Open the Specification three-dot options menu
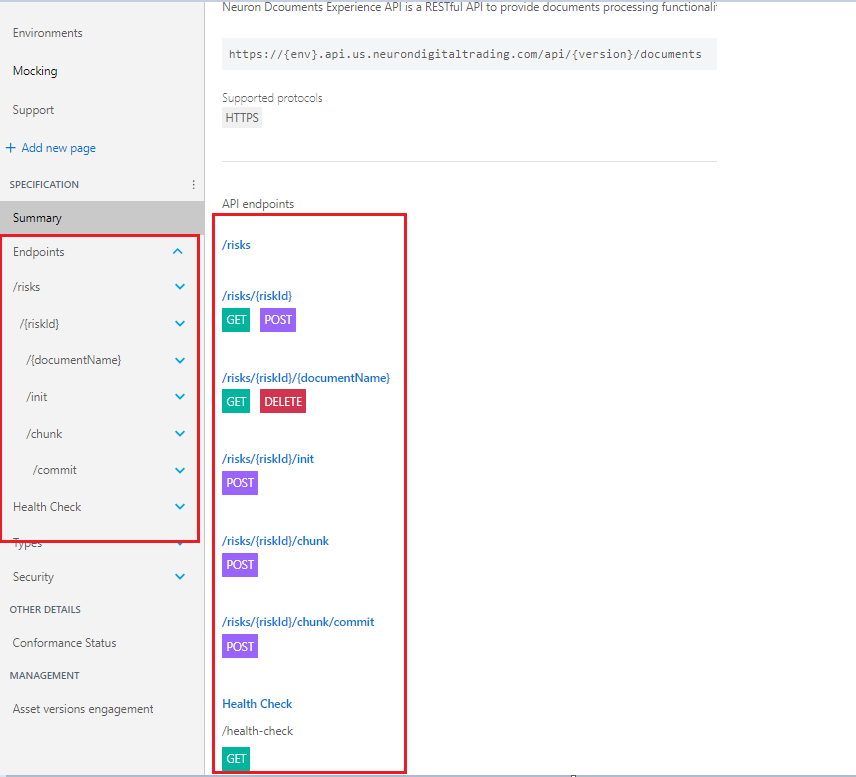The image size is (856, 777). (x=194, y=185)
